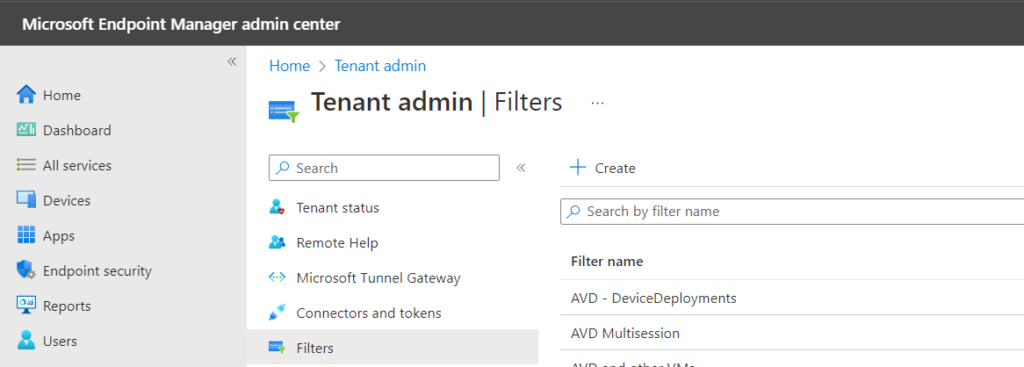Select the All services list icon
This screenshot has width=1024, height=367.
pos(26,165)
